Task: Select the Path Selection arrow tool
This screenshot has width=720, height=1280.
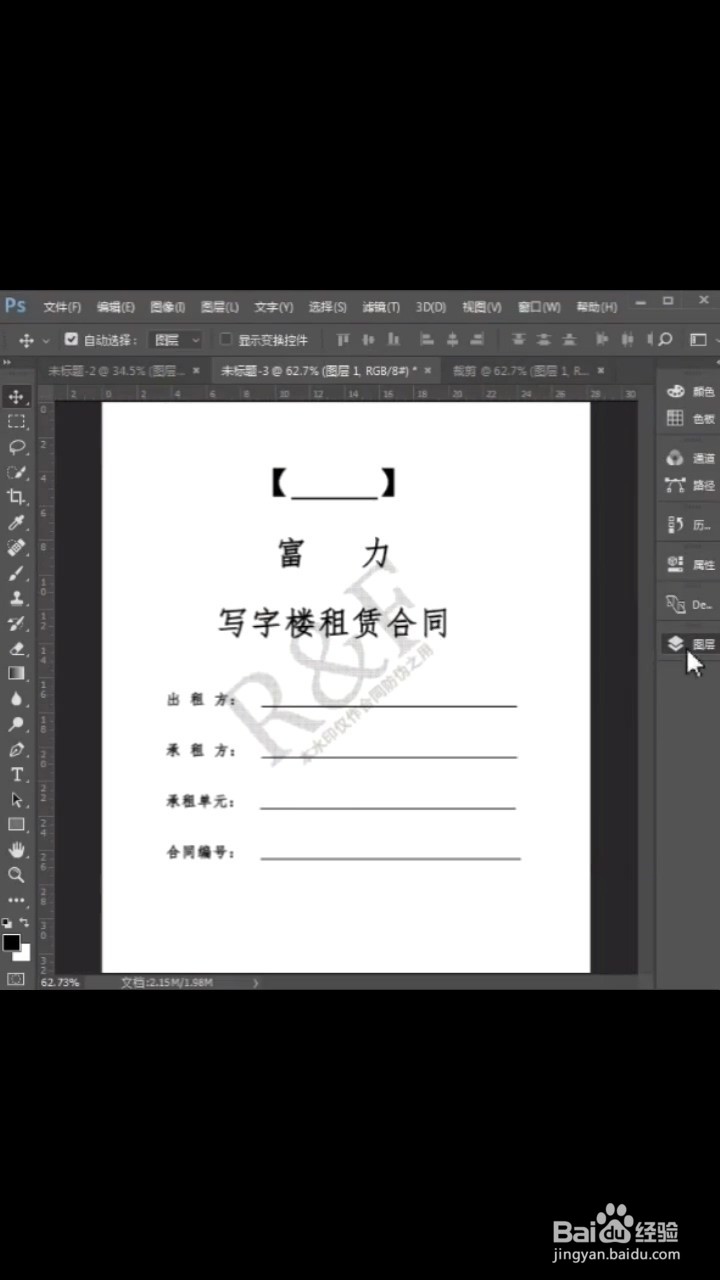Action: pyautogui.click(x=16, y=799)
